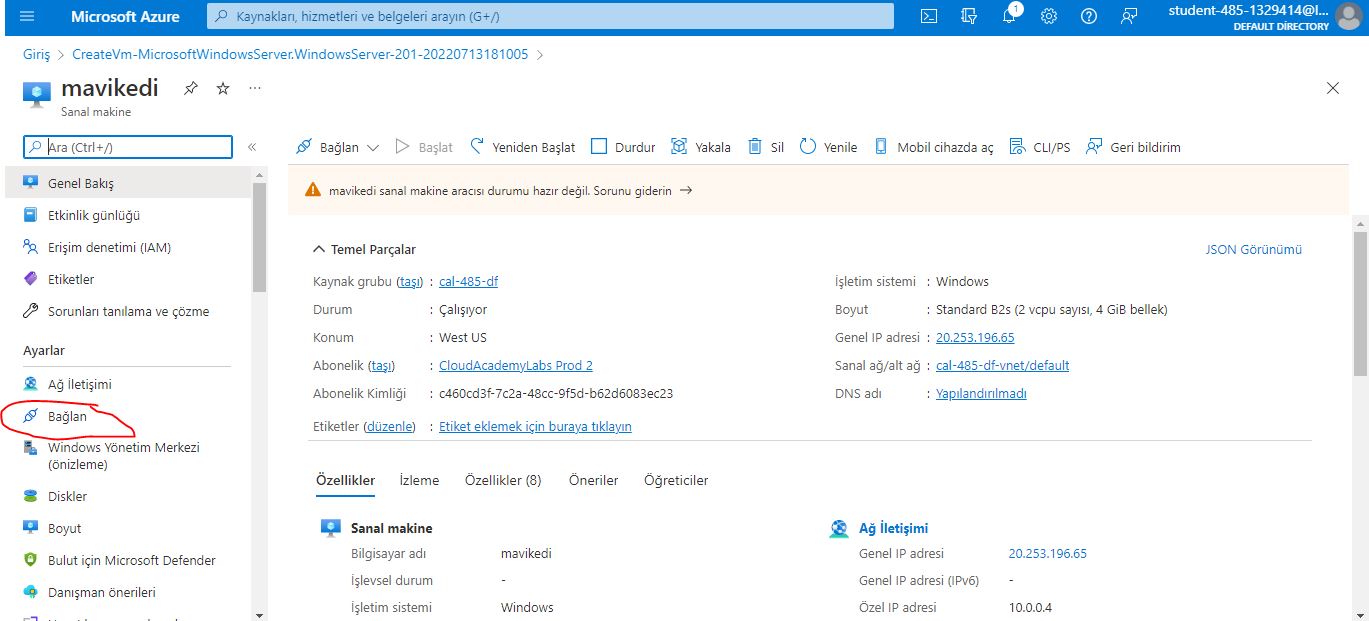The height and width of the screenshot is (621, 1369).
Task: Click düzenle link next to Etiketler
Action: point(390,426)
